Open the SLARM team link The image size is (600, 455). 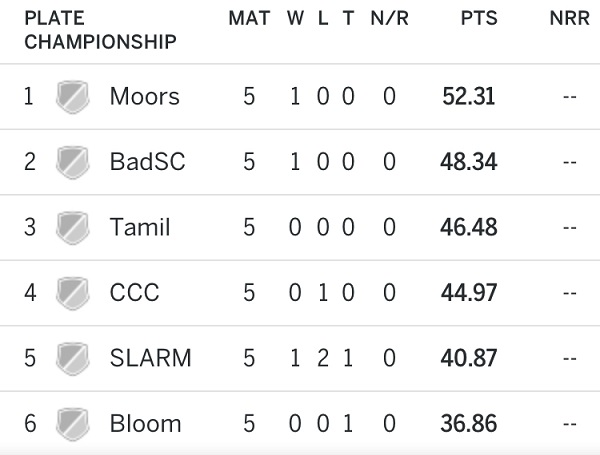click(150, 358)
